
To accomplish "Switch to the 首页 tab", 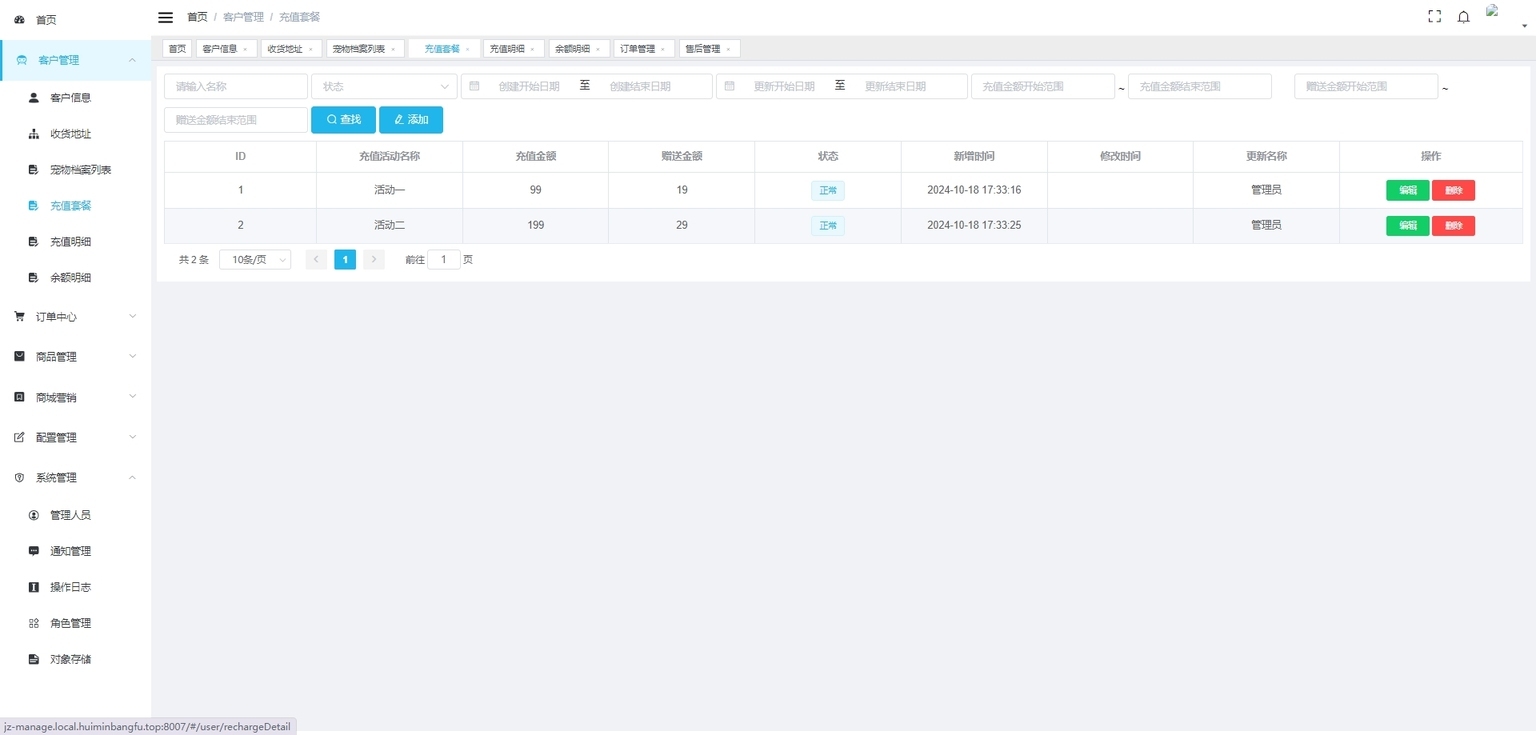I will tap(177, 49).
